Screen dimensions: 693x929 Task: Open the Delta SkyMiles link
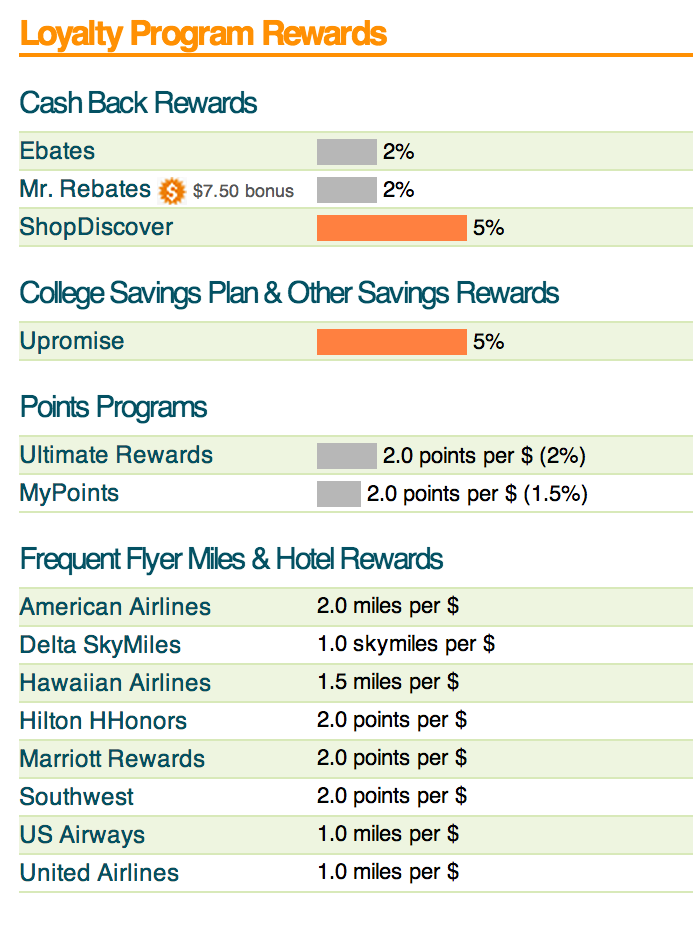[100, 645]
